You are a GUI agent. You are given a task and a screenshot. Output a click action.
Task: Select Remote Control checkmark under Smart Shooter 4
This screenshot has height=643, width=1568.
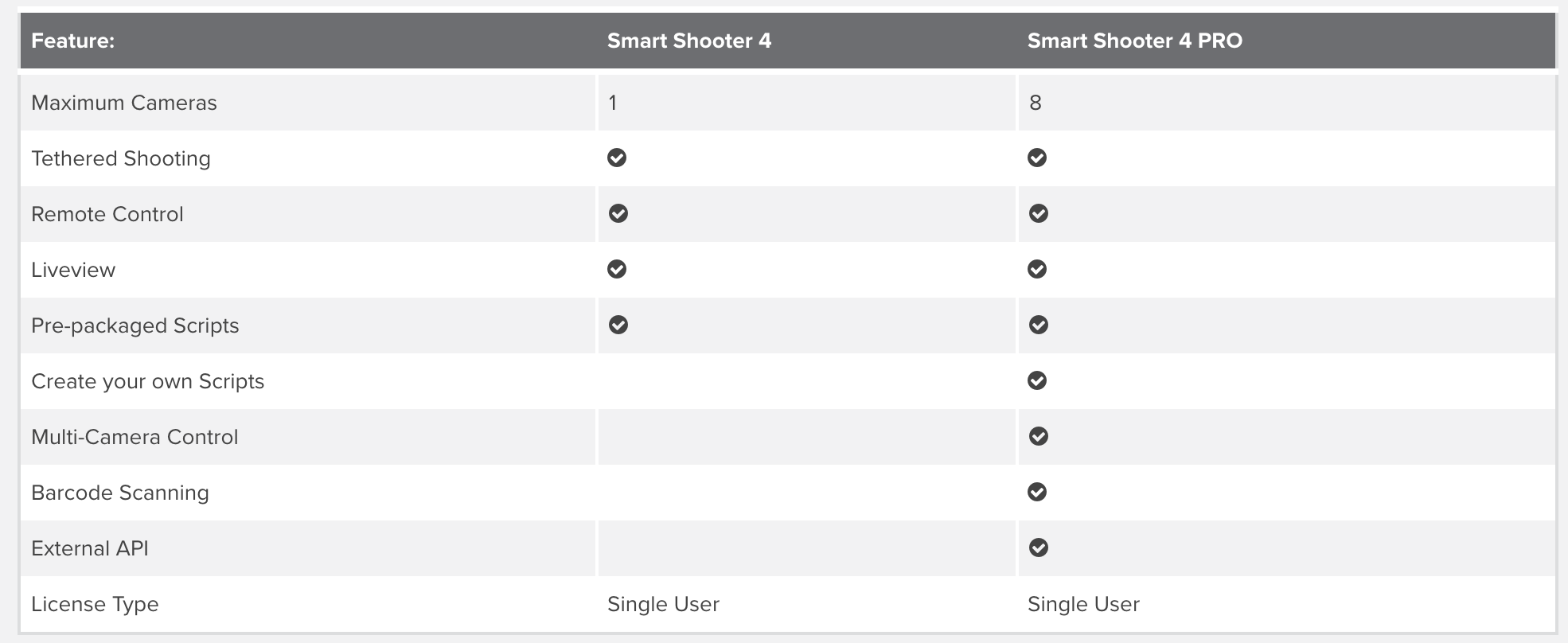click(618, 213)
